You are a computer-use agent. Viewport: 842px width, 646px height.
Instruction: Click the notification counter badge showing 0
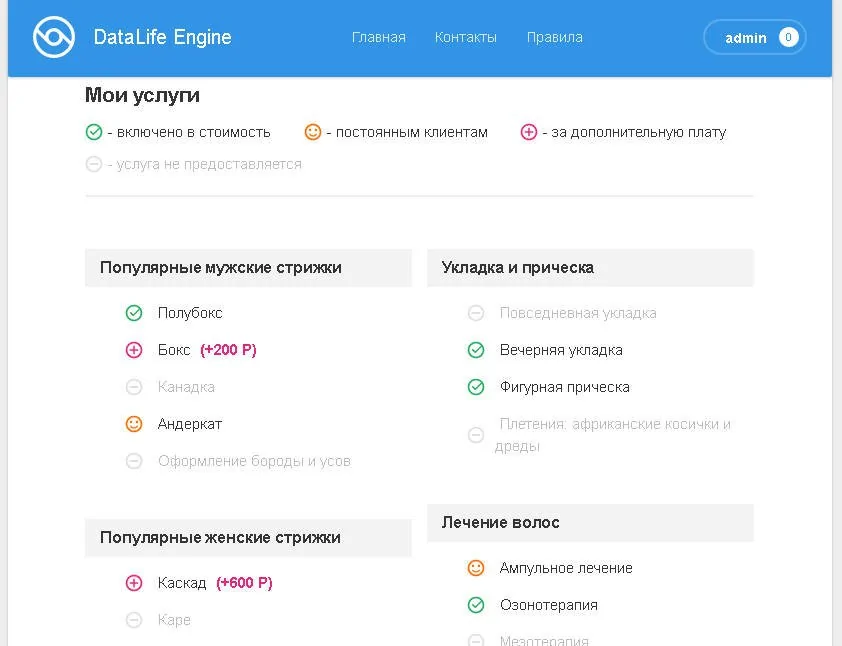click(x=788, y=38)
